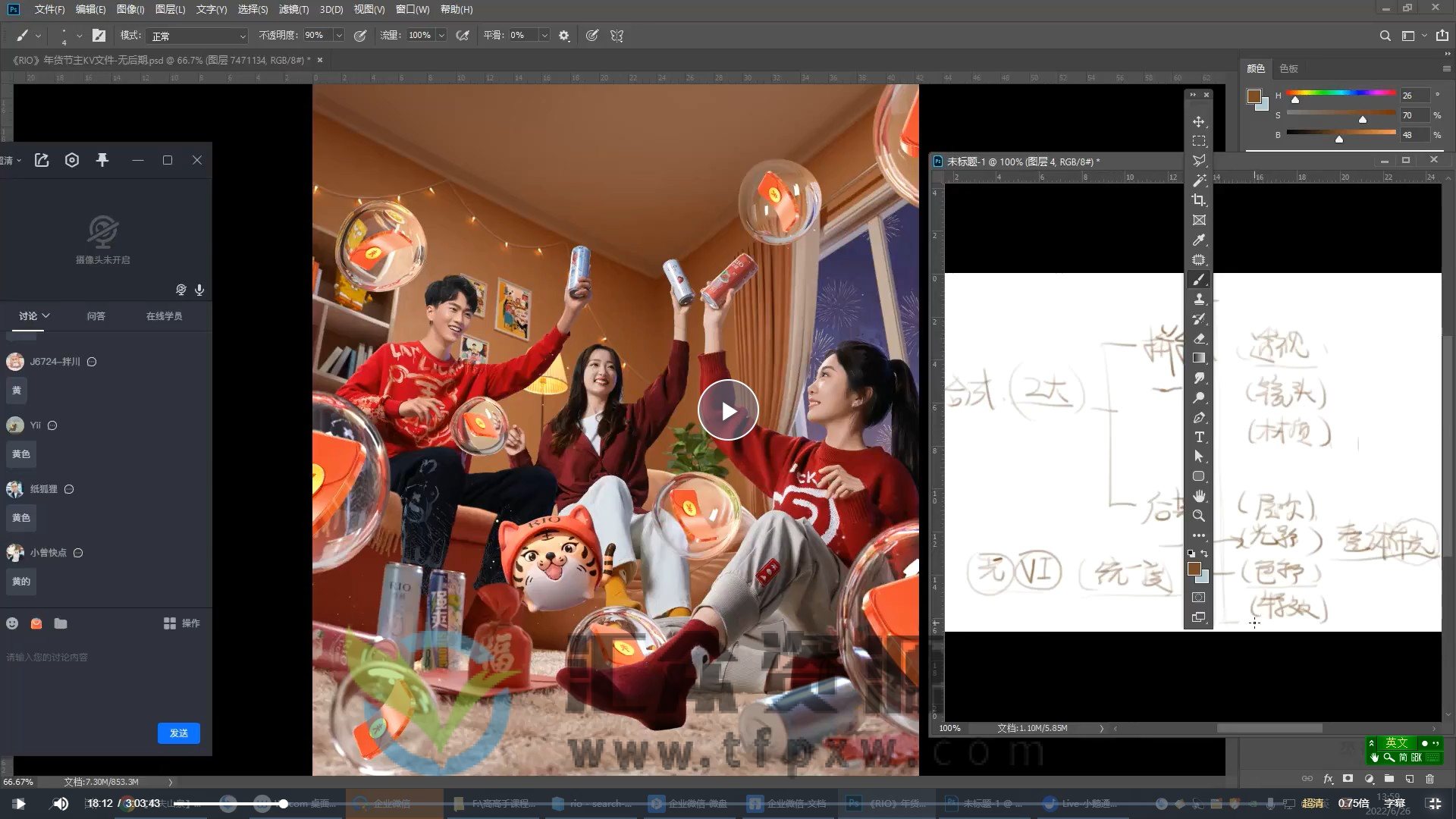
Task: Select the Gradient tool
Action: tap(1198, 358)
